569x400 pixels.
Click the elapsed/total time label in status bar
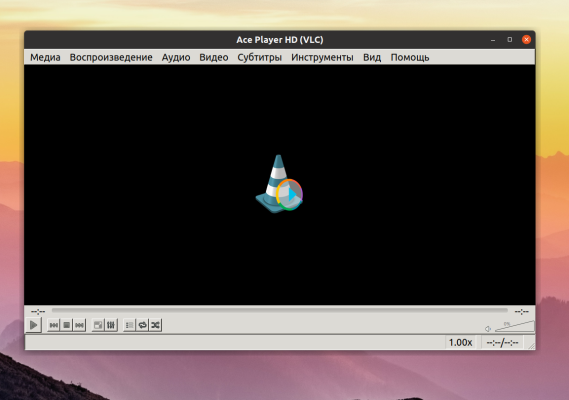pyautogui.click(x=502, y=343)
